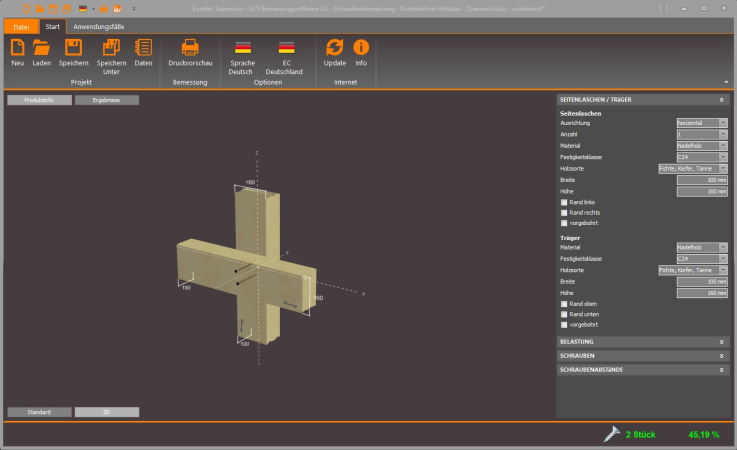Enable the Rand links checkbox
Image resolution: width=737 pixels, height=450 pixels.
565,202
